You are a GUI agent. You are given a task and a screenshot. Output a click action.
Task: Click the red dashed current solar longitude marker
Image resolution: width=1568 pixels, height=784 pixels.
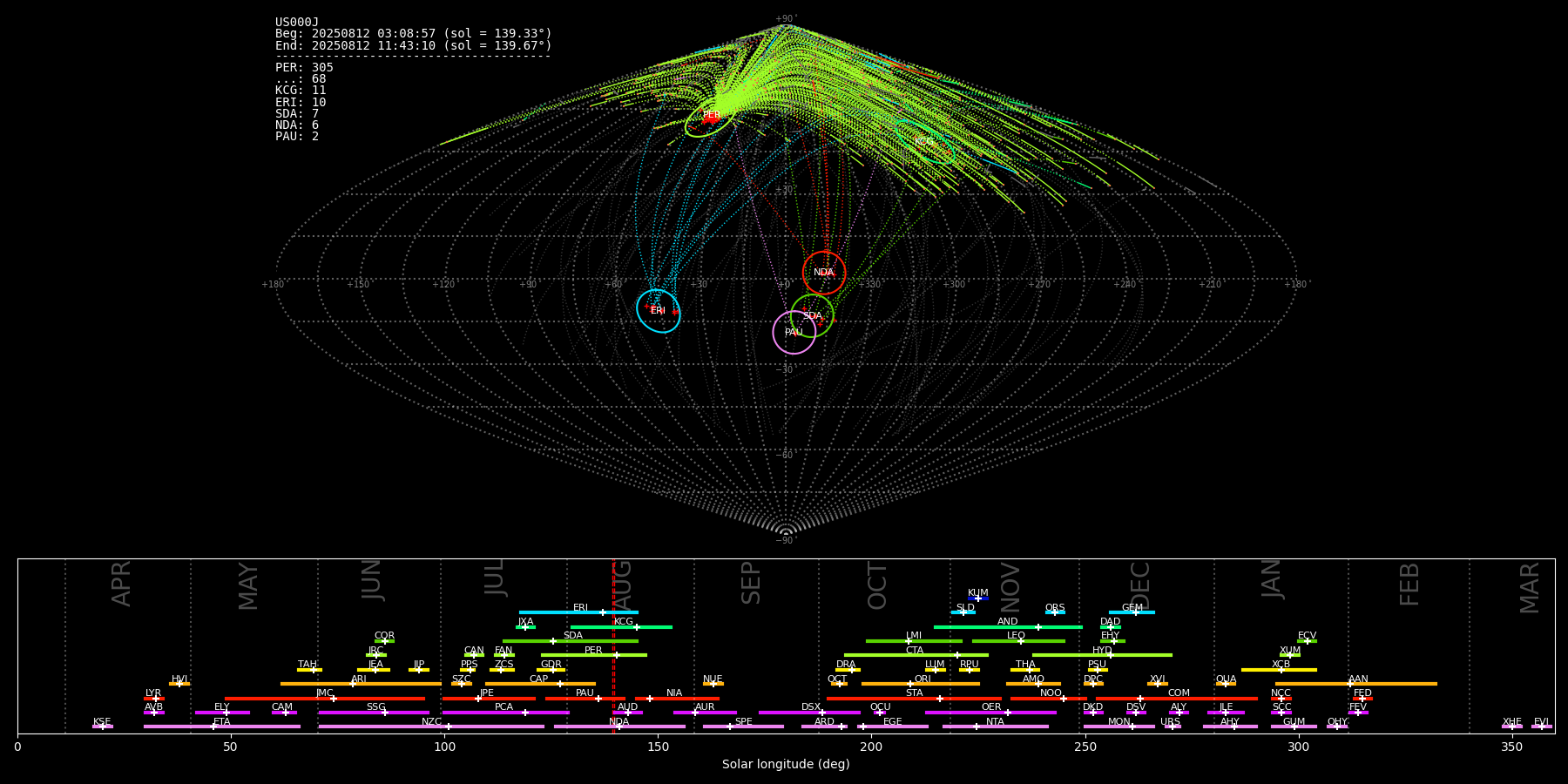[x=613, y=645]
